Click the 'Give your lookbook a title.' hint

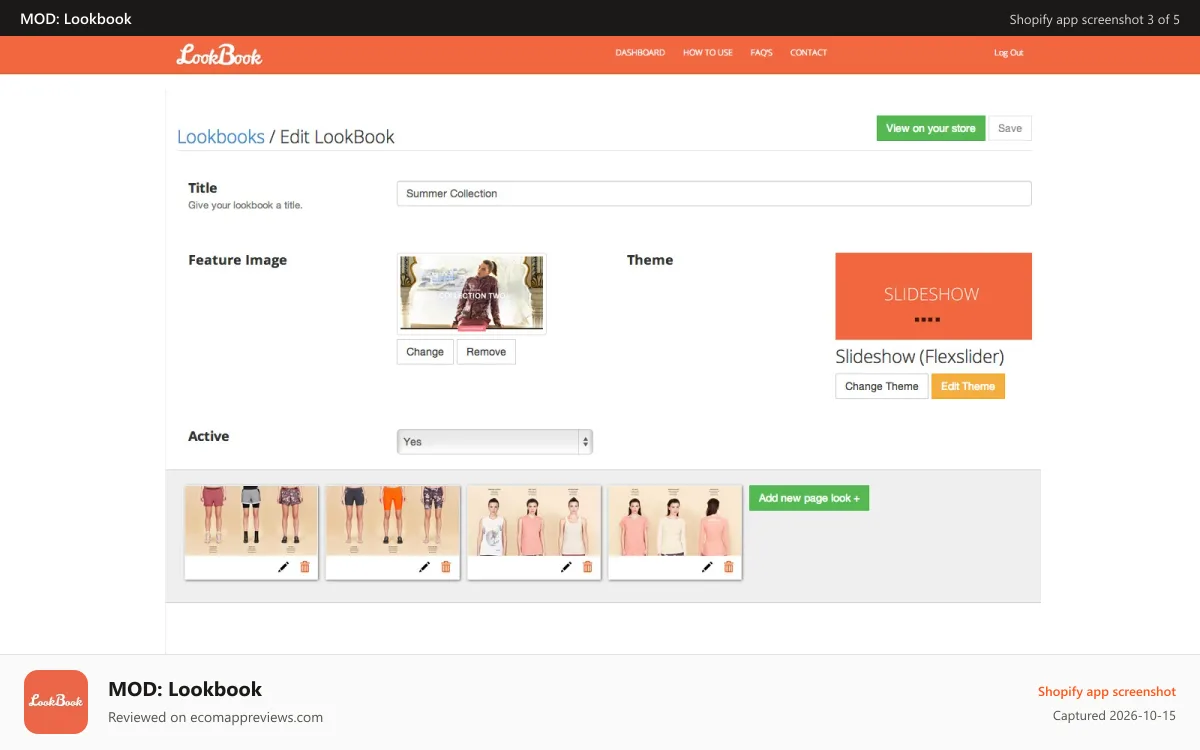245,205
